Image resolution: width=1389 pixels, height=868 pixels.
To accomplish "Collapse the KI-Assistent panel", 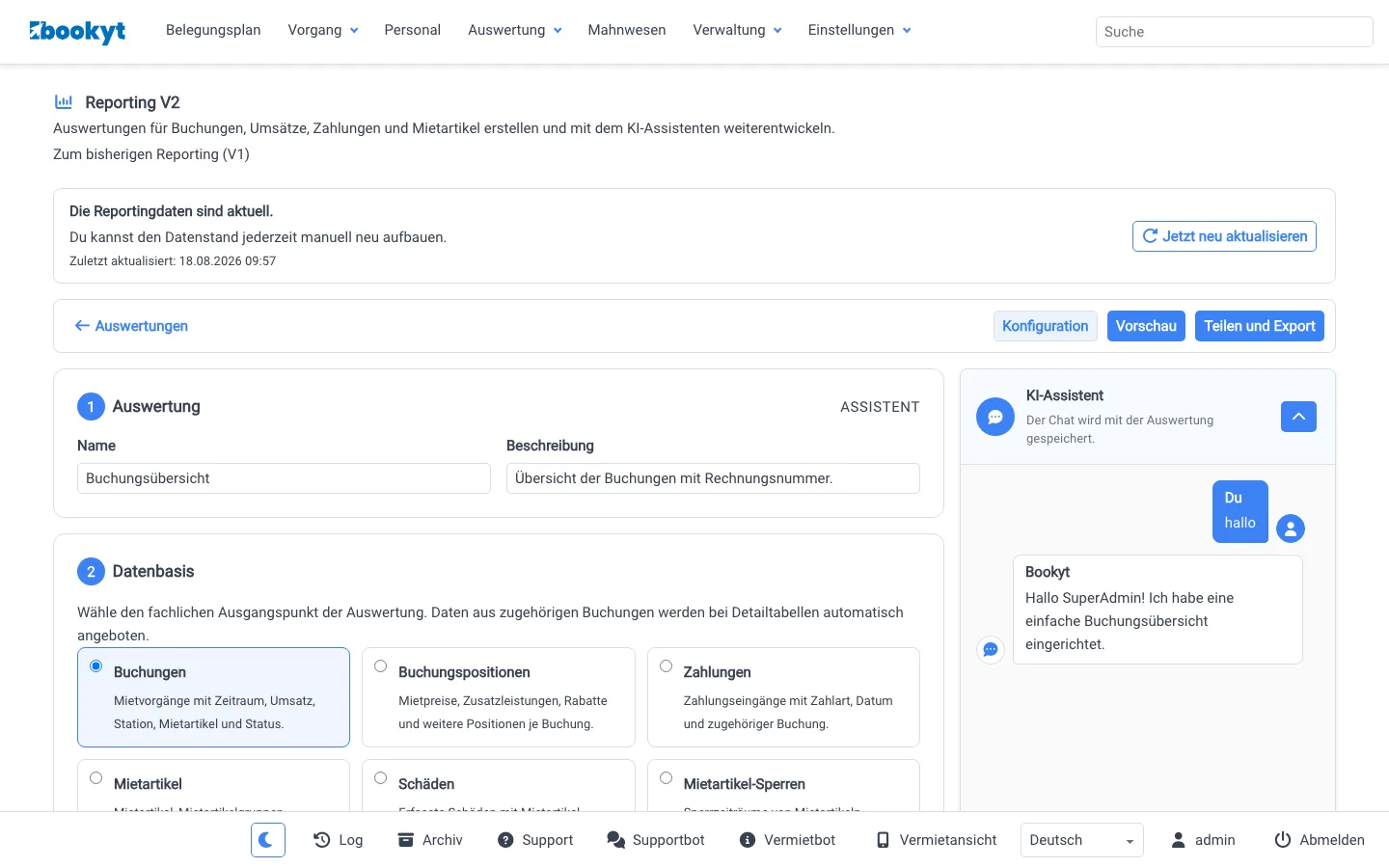I will point(1298,417).
